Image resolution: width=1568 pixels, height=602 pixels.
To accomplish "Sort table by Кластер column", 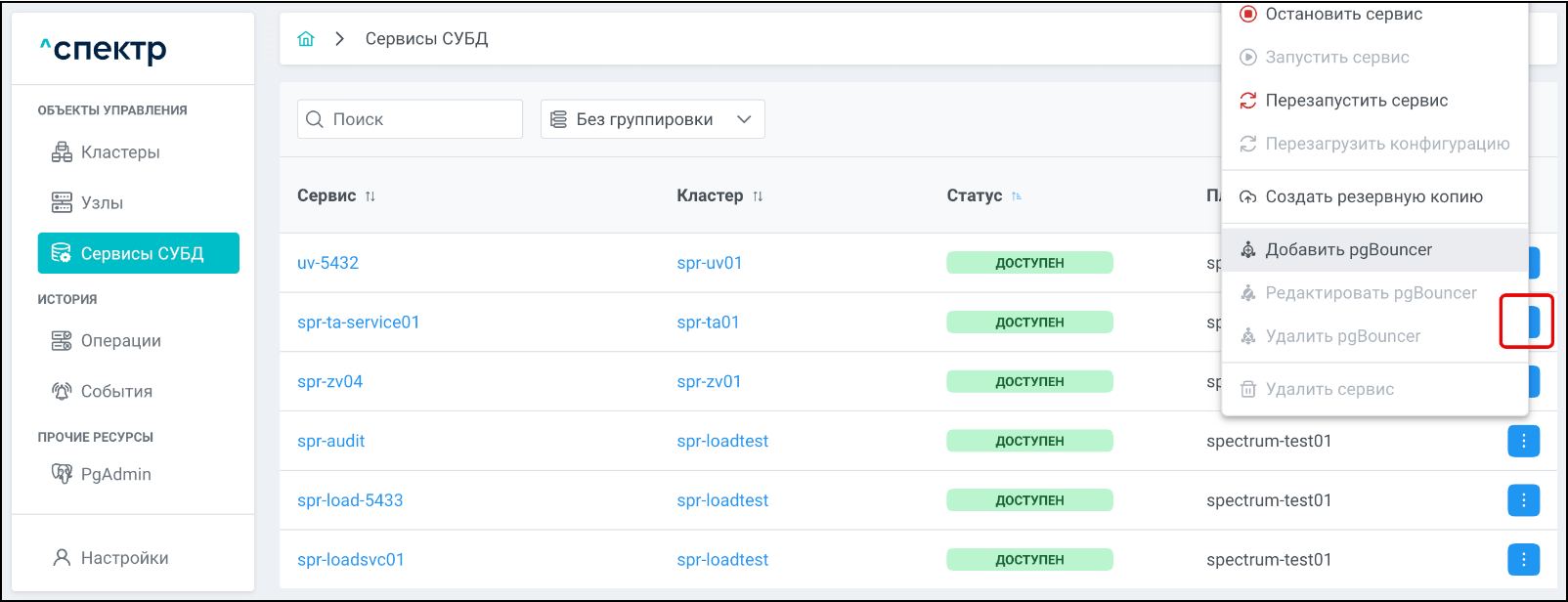I will tap(758, 196).
